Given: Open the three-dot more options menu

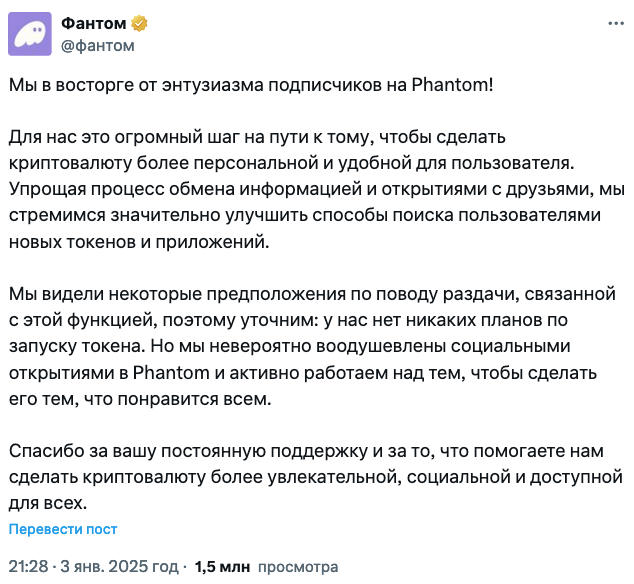Looking at the screenshot, I should click(616, 23).
